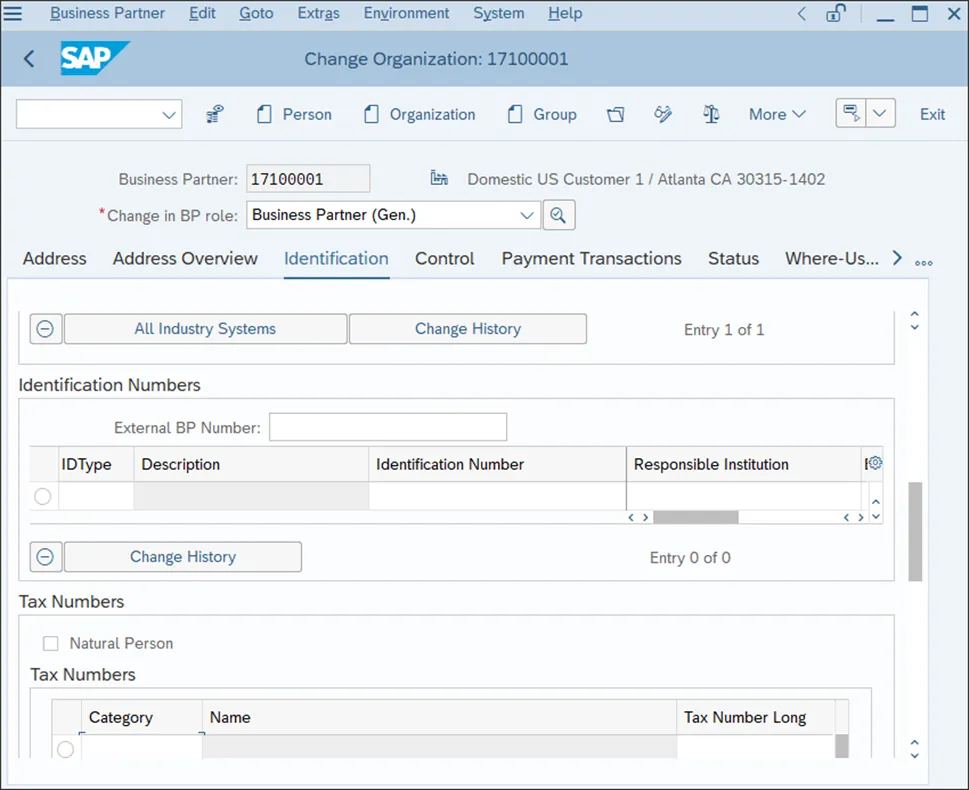Click minus icon beside lower Change History
The width and height of the screenshot is (969, 790).
point(45,557)
